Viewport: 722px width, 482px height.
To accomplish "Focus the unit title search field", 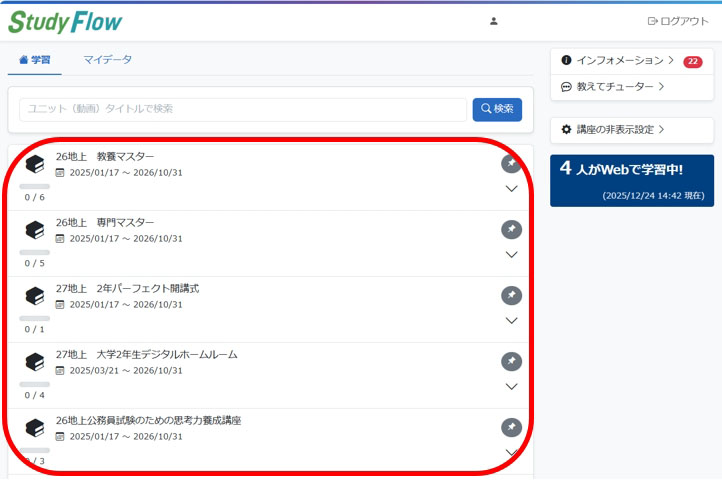I will [x=243, y=109].
